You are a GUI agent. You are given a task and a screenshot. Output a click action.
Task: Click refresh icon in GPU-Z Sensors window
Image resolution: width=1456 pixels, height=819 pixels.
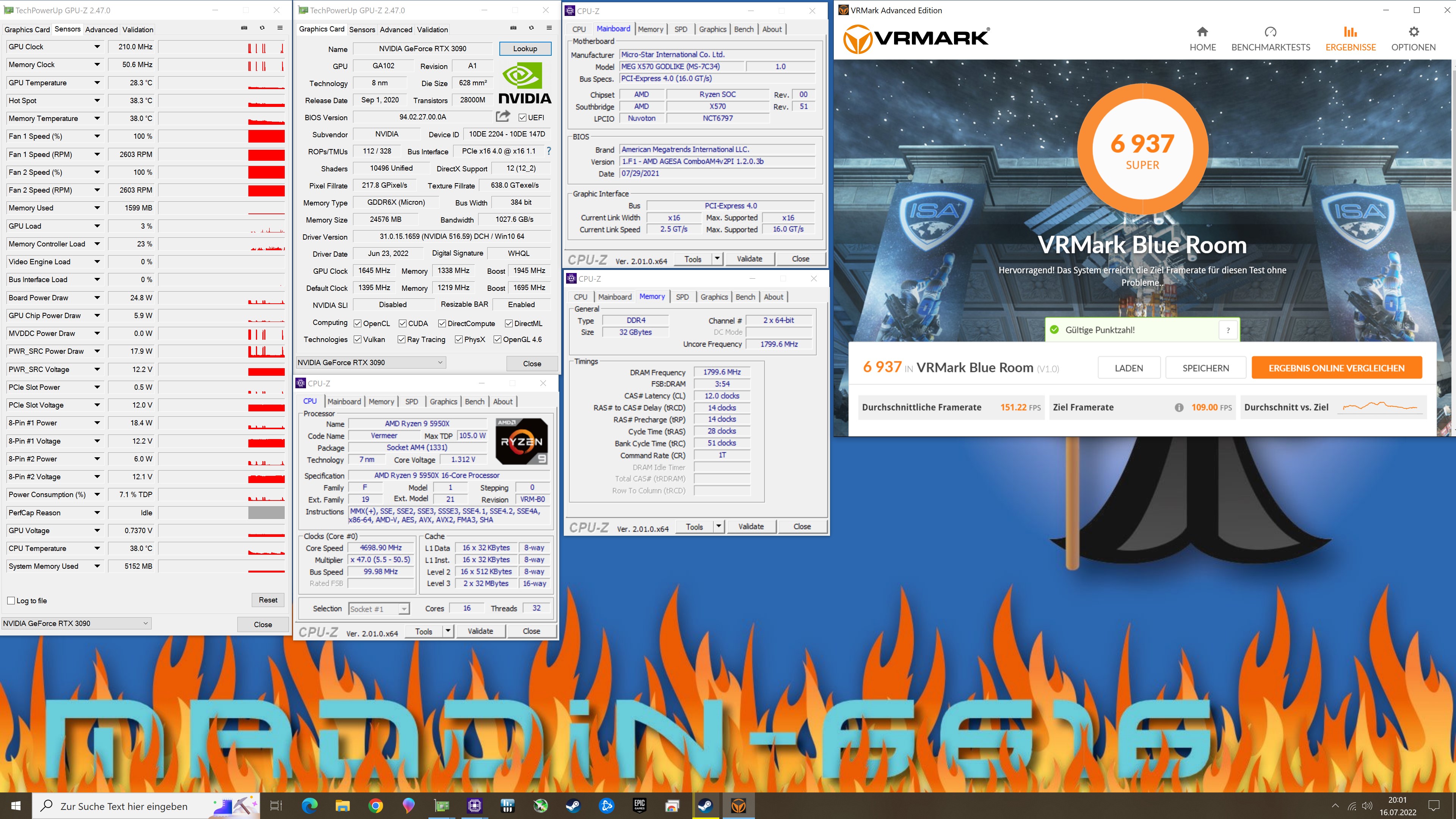[262, 28]
